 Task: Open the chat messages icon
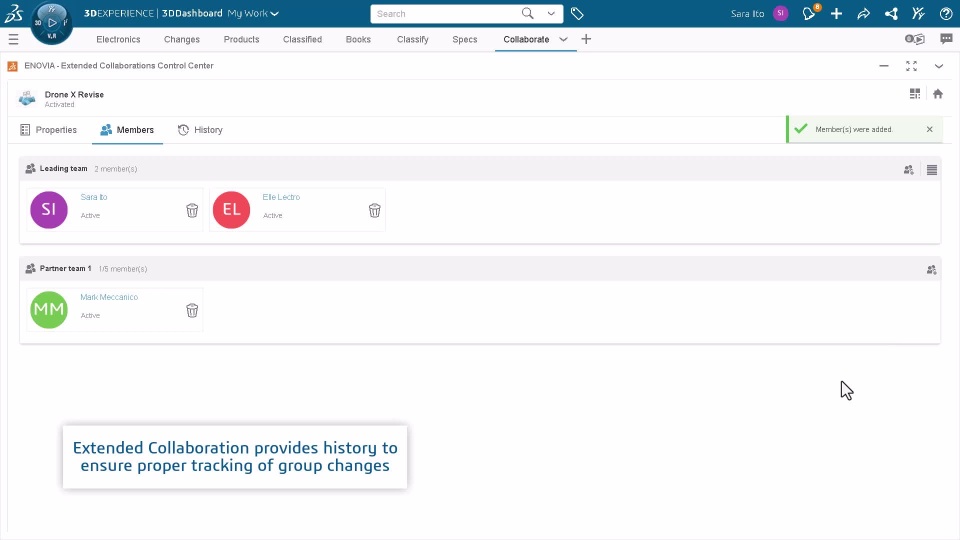(946, 39)
